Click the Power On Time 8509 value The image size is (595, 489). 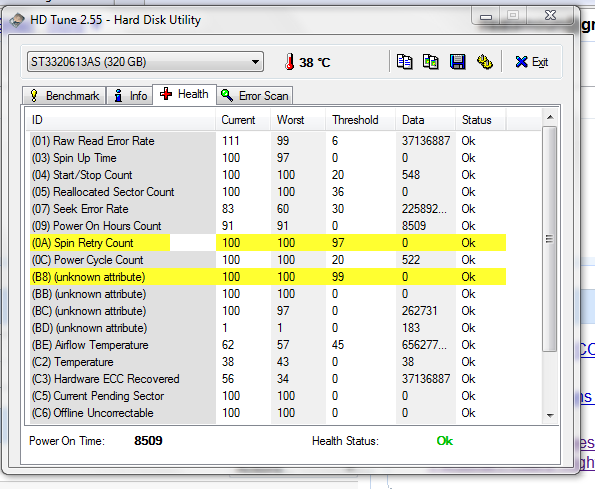[148, 441]
